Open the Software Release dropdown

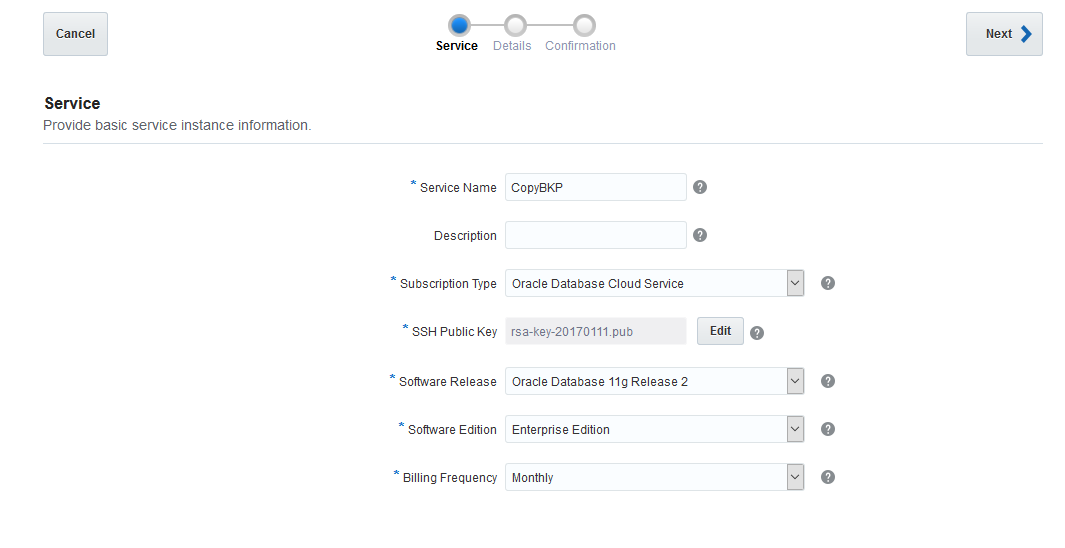pos(795,381)
